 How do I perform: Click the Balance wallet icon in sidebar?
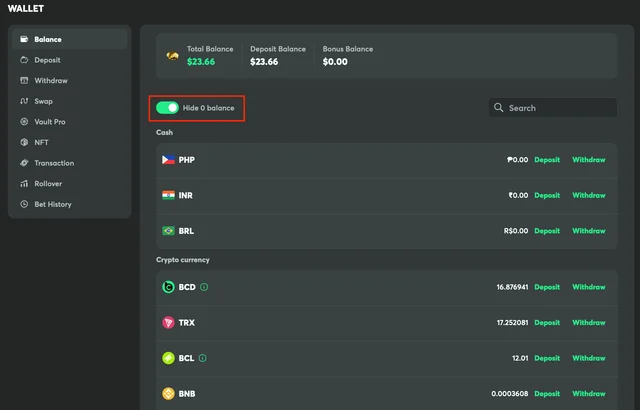(24, 39)
